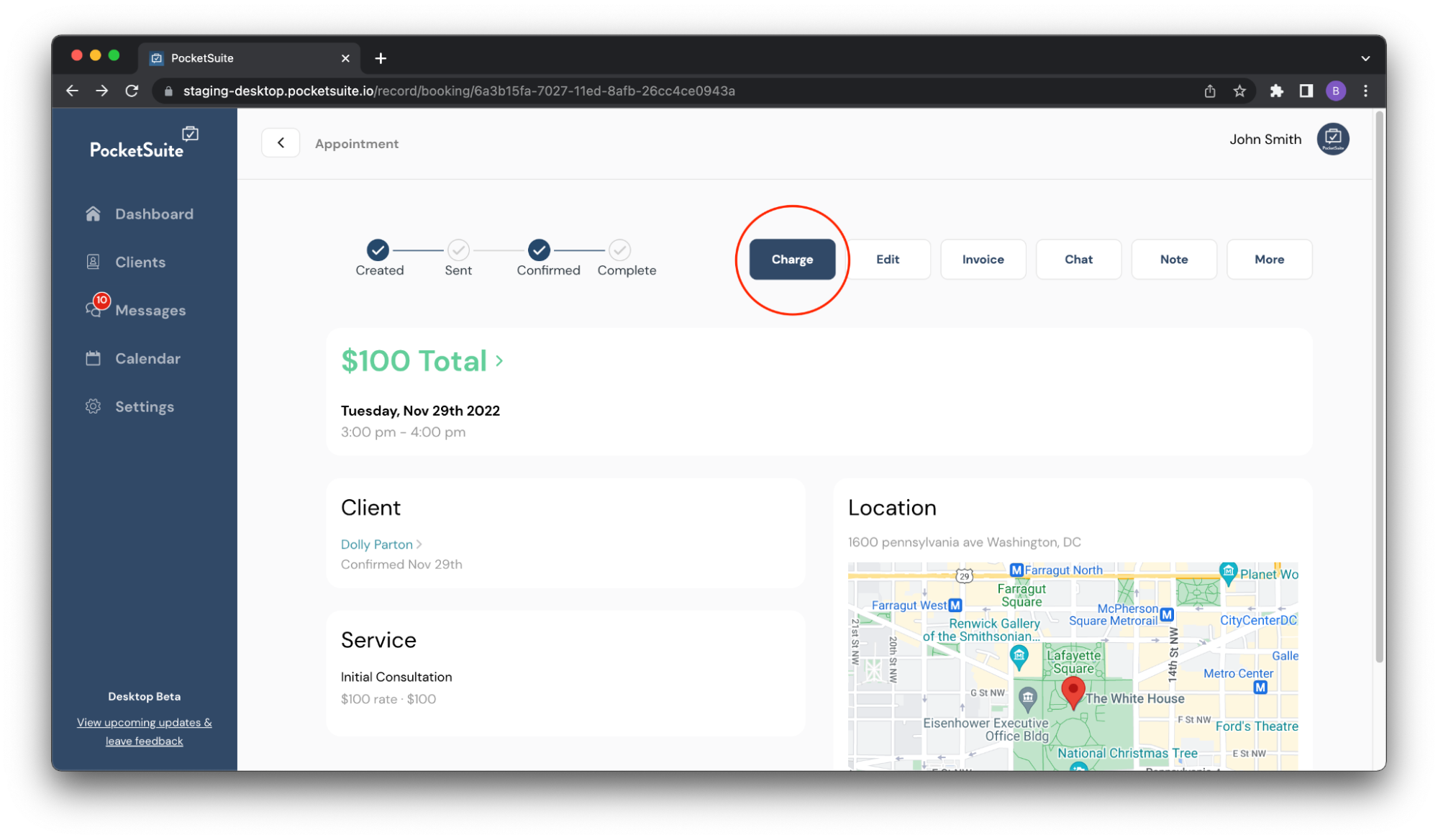Open browser extensions puzzle icon
Viewport: 1438px width, 840px height.
pos(1276,91)
